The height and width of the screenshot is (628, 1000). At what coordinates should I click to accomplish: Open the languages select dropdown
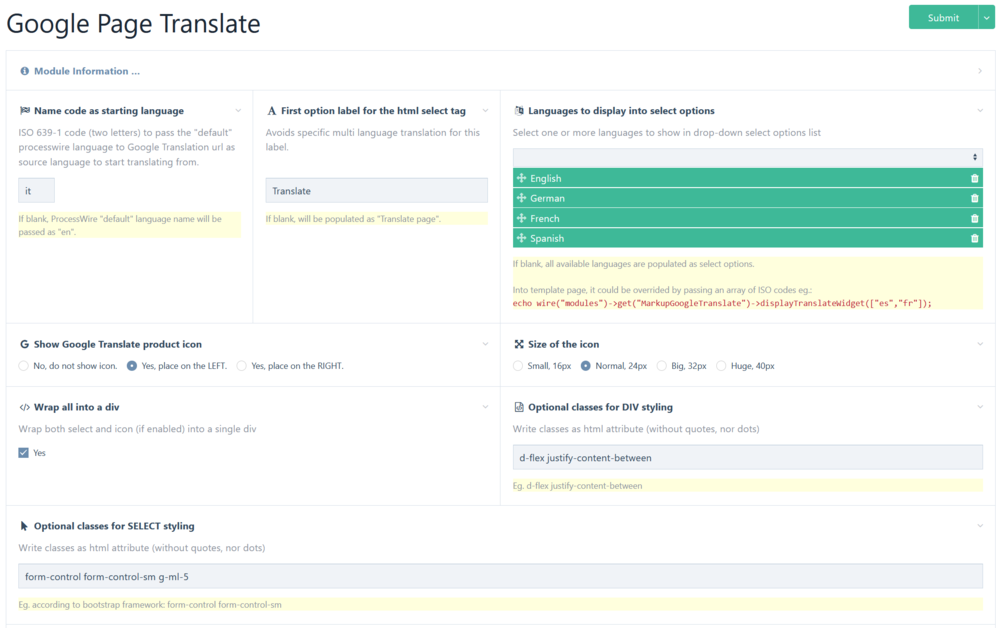(x=747, y=157)
